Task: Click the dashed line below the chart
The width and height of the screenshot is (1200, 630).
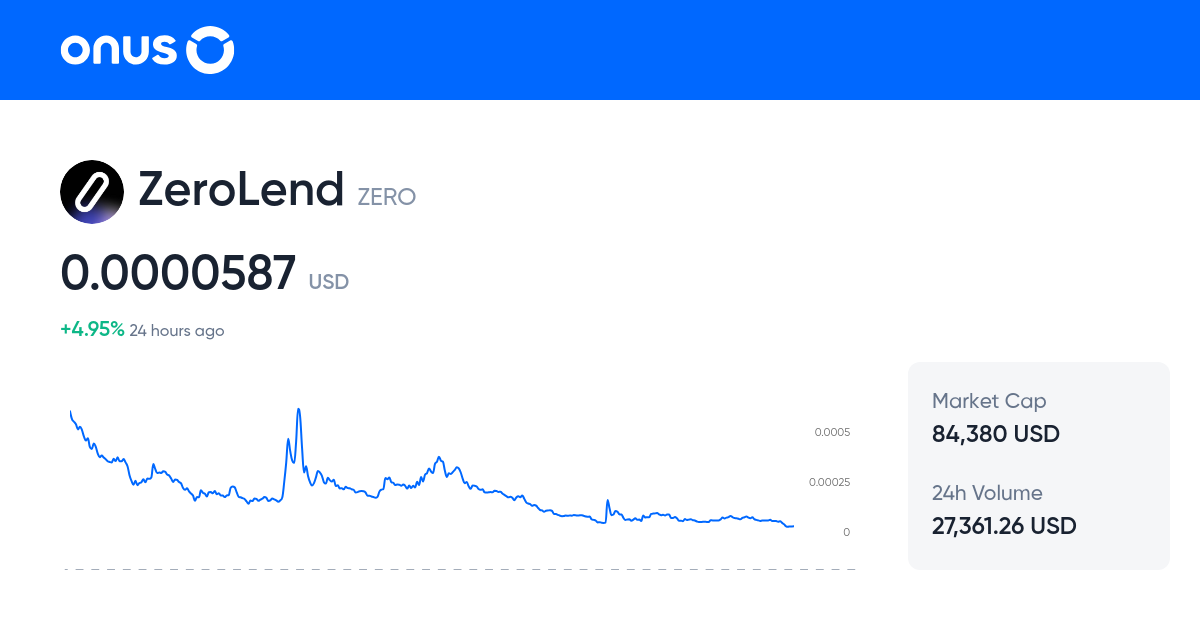Action: click(460, 570)
